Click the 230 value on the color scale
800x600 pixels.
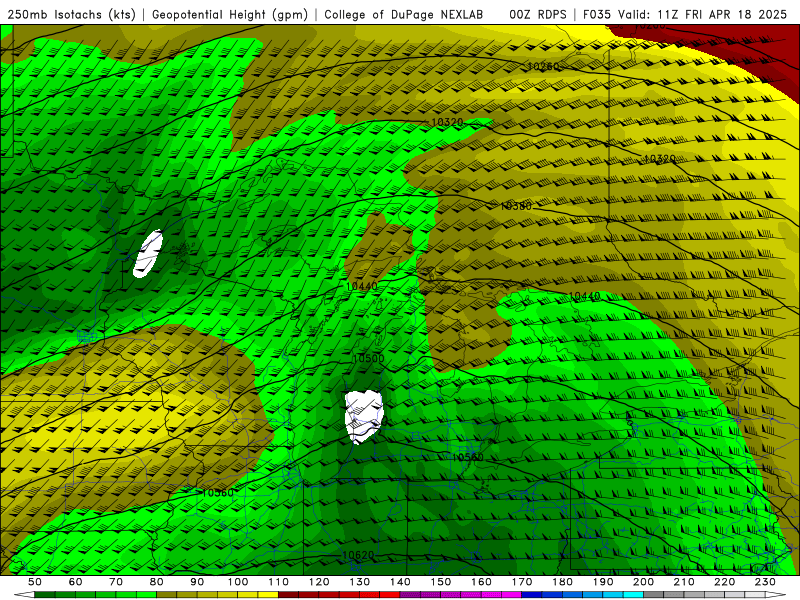[765, 582]
